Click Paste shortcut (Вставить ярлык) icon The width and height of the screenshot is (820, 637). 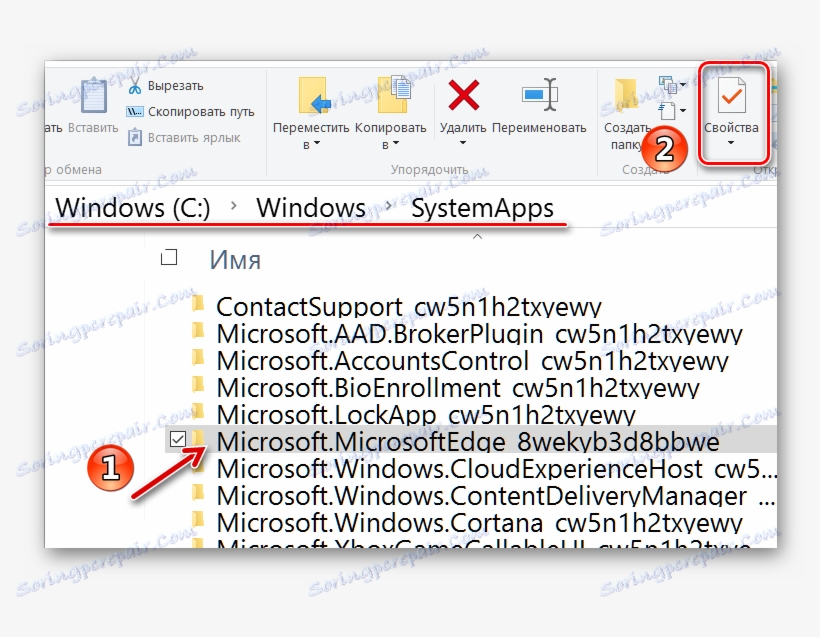pyautogui.click(x=135, y=138)
